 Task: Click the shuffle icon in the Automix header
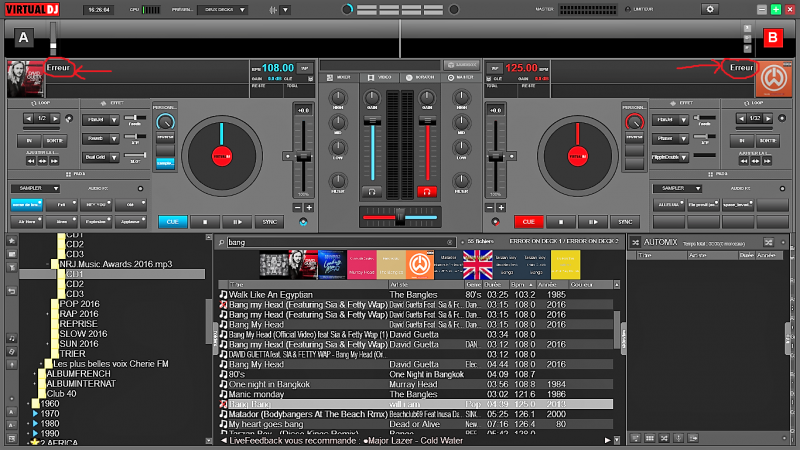[x=768, y=242]
